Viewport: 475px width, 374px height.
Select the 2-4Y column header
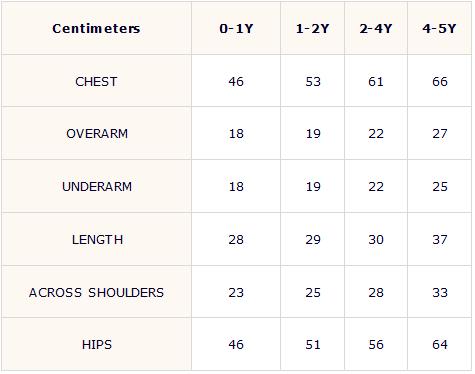click(x=376, y=29)
